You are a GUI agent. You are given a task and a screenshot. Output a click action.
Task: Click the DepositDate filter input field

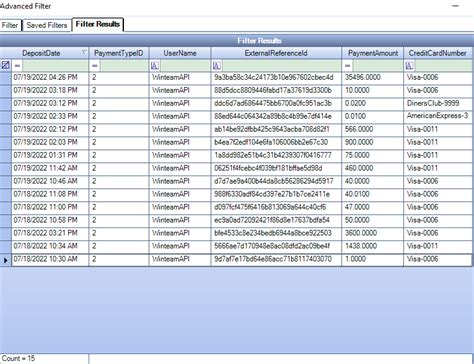point(55,65)
